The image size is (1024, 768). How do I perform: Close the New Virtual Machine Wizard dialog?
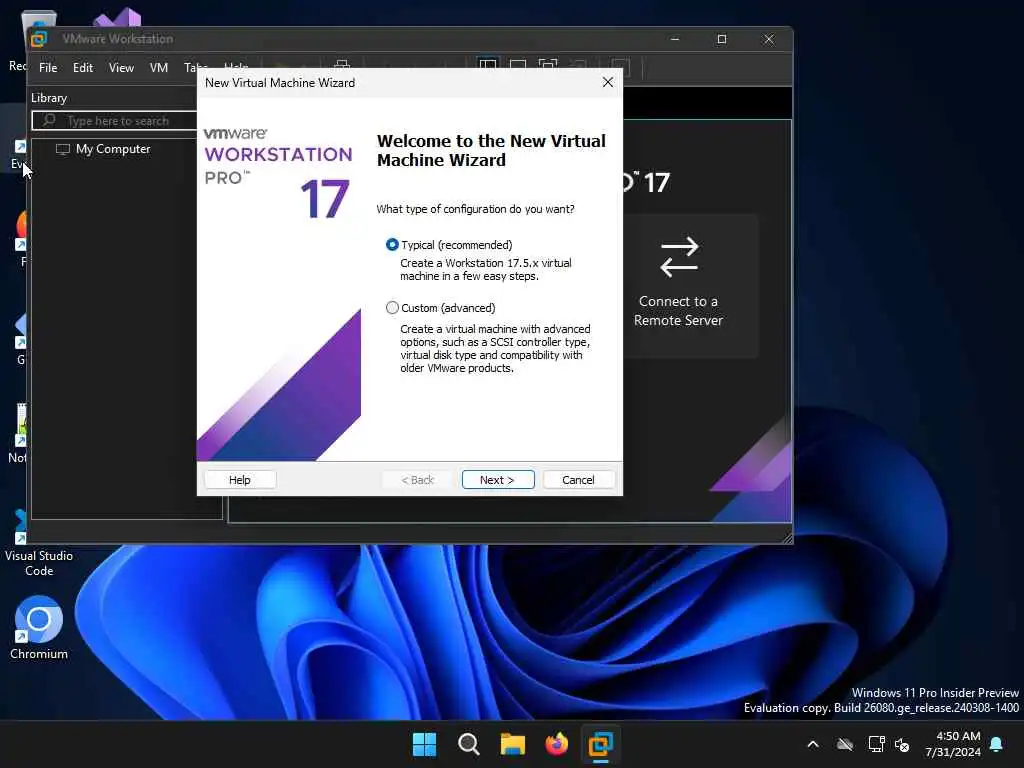coord(607,82)
